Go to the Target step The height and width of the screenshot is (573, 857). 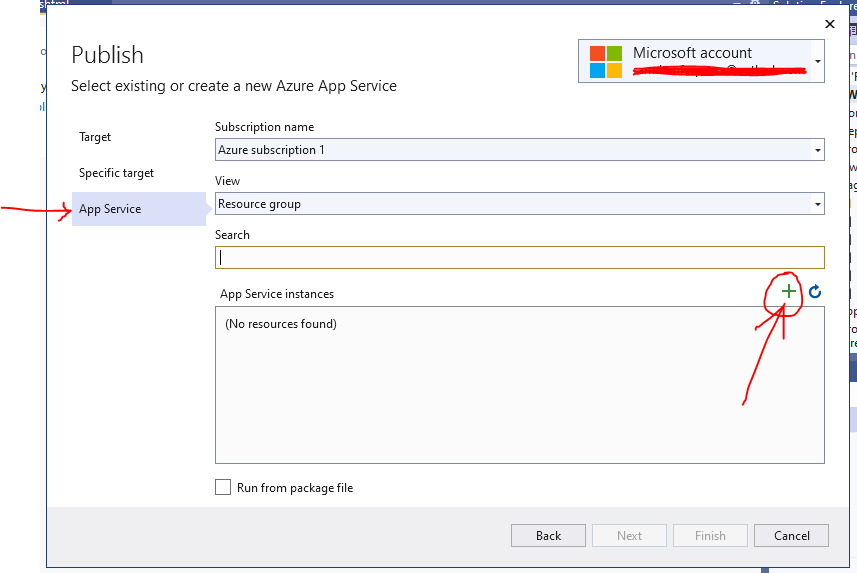pyautogui.click(x=95, y=137)
